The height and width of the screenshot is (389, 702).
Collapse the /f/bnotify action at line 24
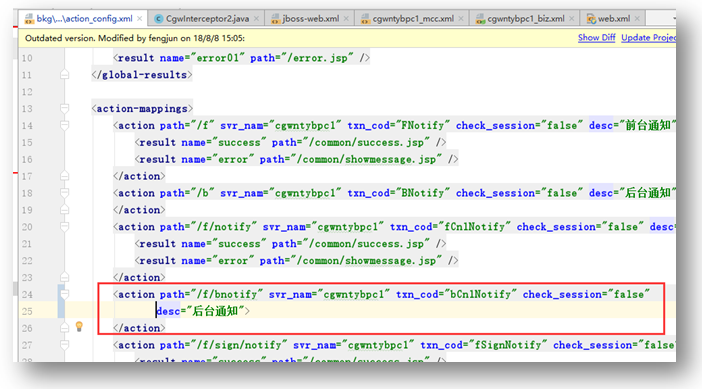[x=64, y=294]
